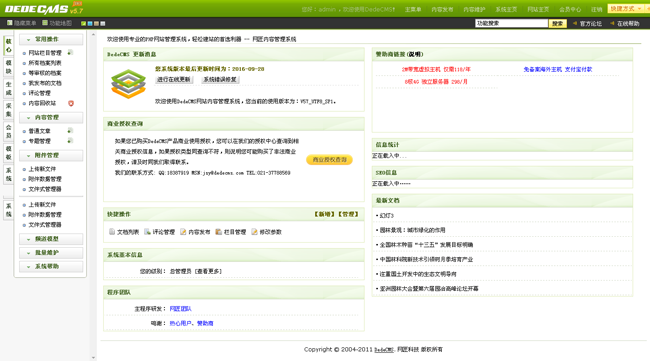Click 注销 to log out

point(597,9)
